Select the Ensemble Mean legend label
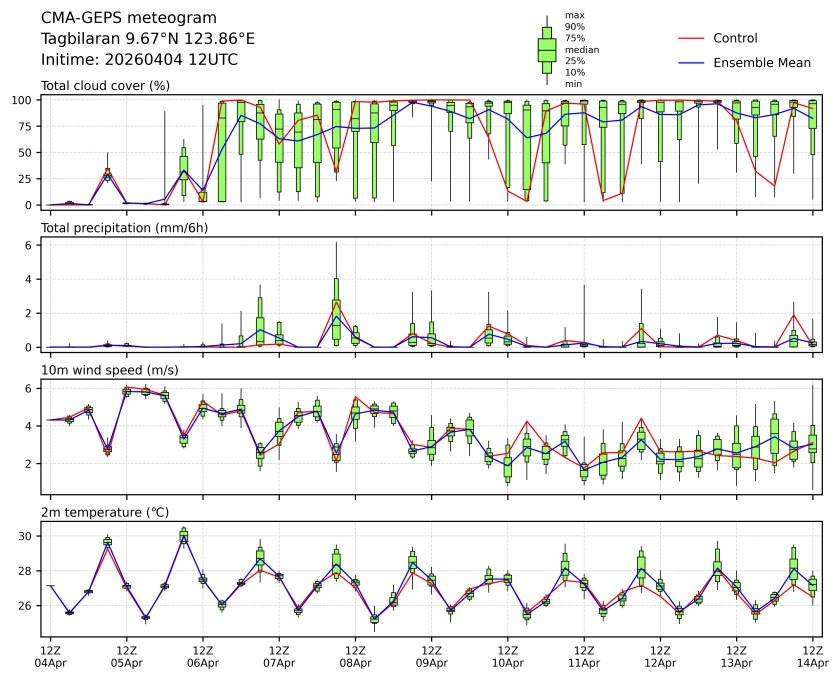This screenshot has width=840, height=680. pyautogui.click(x=761, y=63)
